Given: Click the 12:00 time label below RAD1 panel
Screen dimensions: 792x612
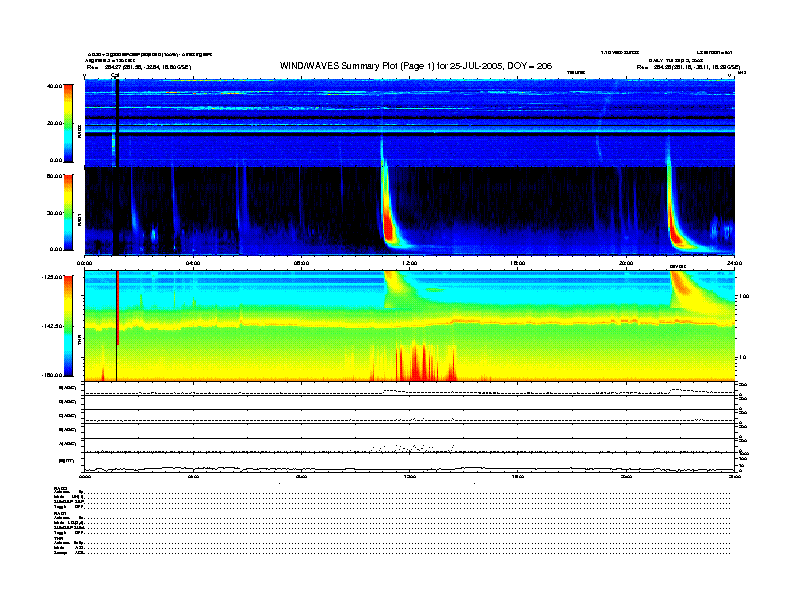Looking at the screenshot, I should pyautogui.click(x=410, y=263).
